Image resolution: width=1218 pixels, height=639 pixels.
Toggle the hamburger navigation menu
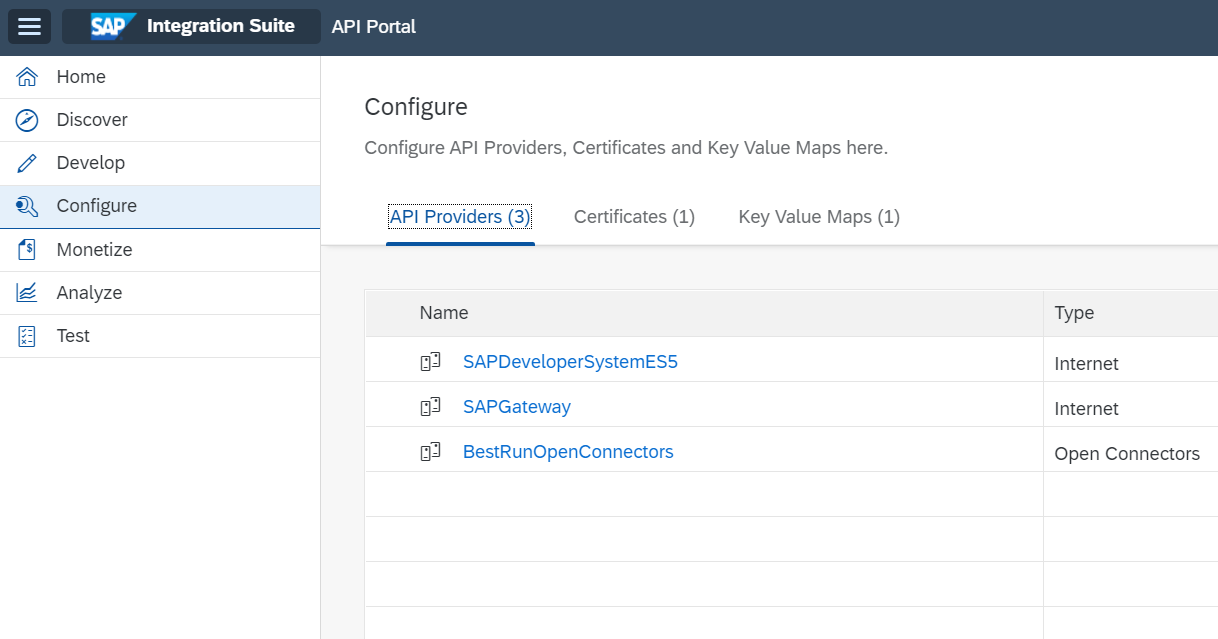click(29, 27)
